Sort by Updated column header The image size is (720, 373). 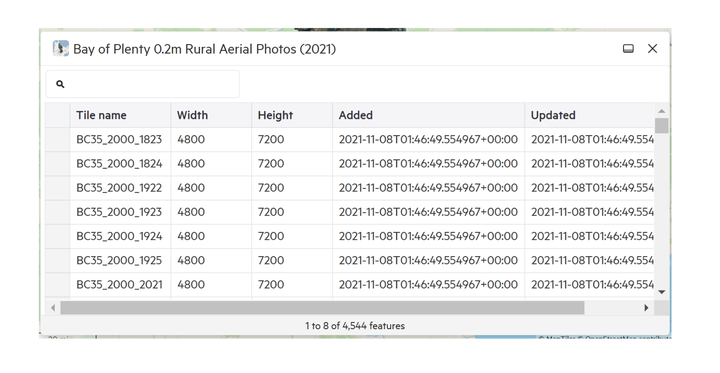point(589,115)
